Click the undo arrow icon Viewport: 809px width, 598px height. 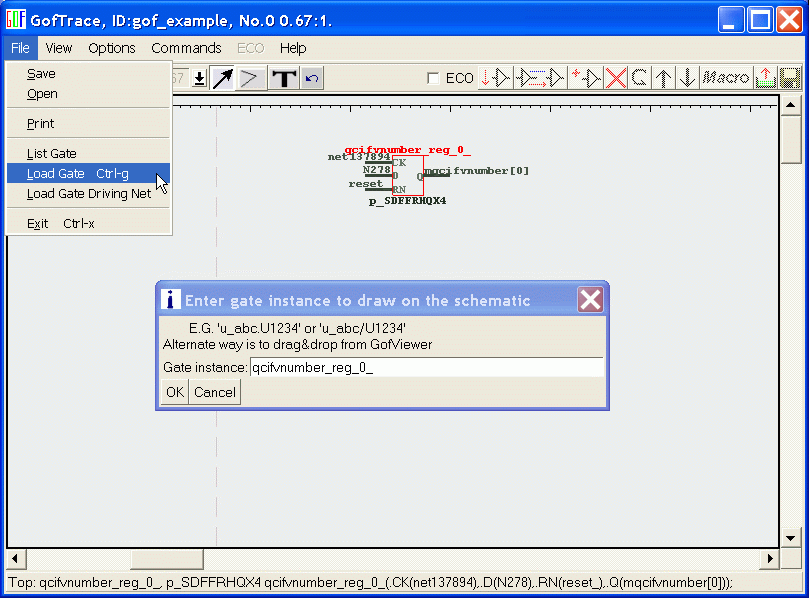(x=312, y=78)
